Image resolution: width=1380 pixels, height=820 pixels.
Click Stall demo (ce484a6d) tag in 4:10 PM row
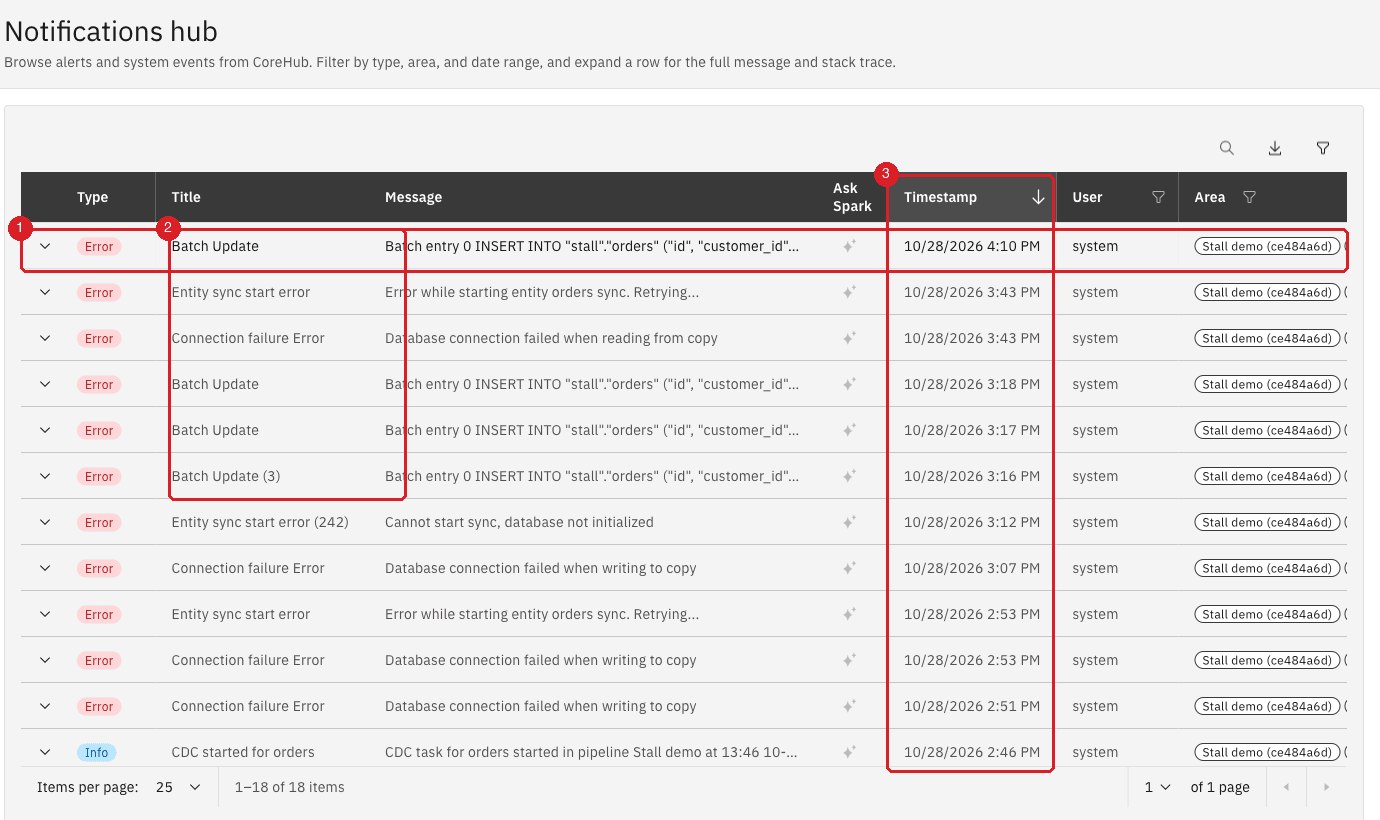[x=1267, y=246]
